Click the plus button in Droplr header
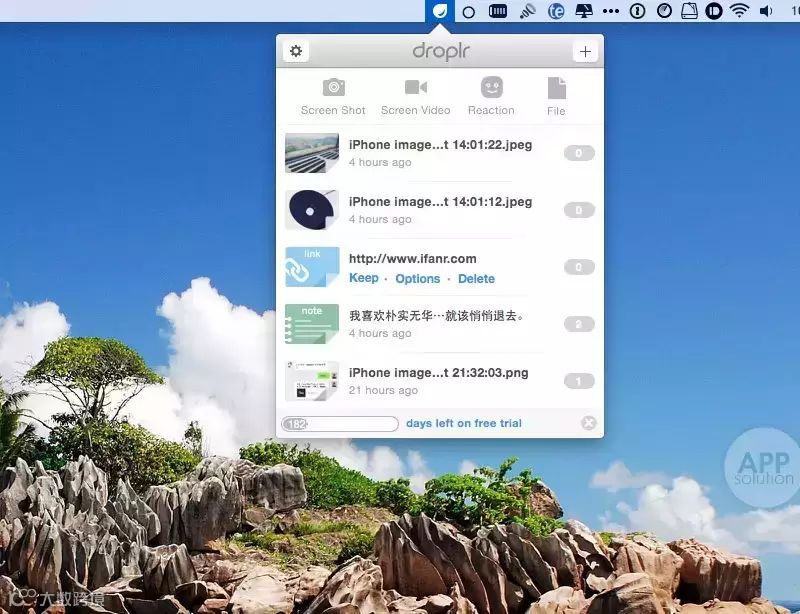Viewport: 800px width, 614px height. click(x=585, y=51)
